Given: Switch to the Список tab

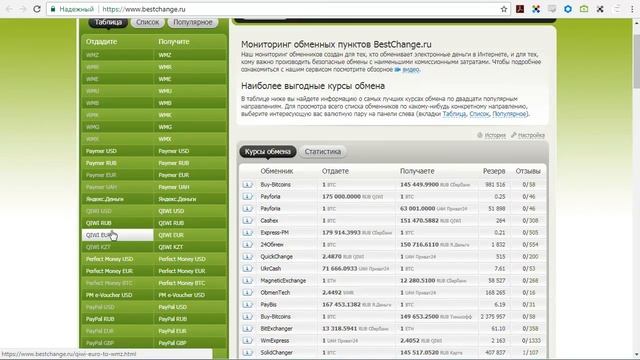Looking at the screenshot, I should point(147,22).
